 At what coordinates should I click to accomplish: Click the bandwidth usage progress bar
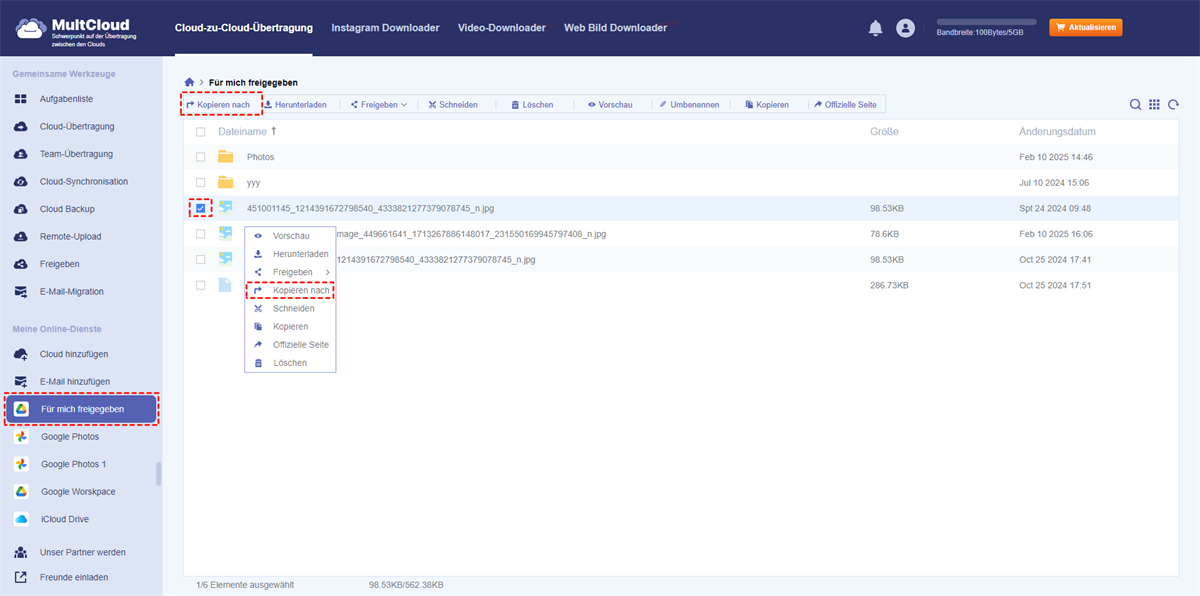point(986,21)
